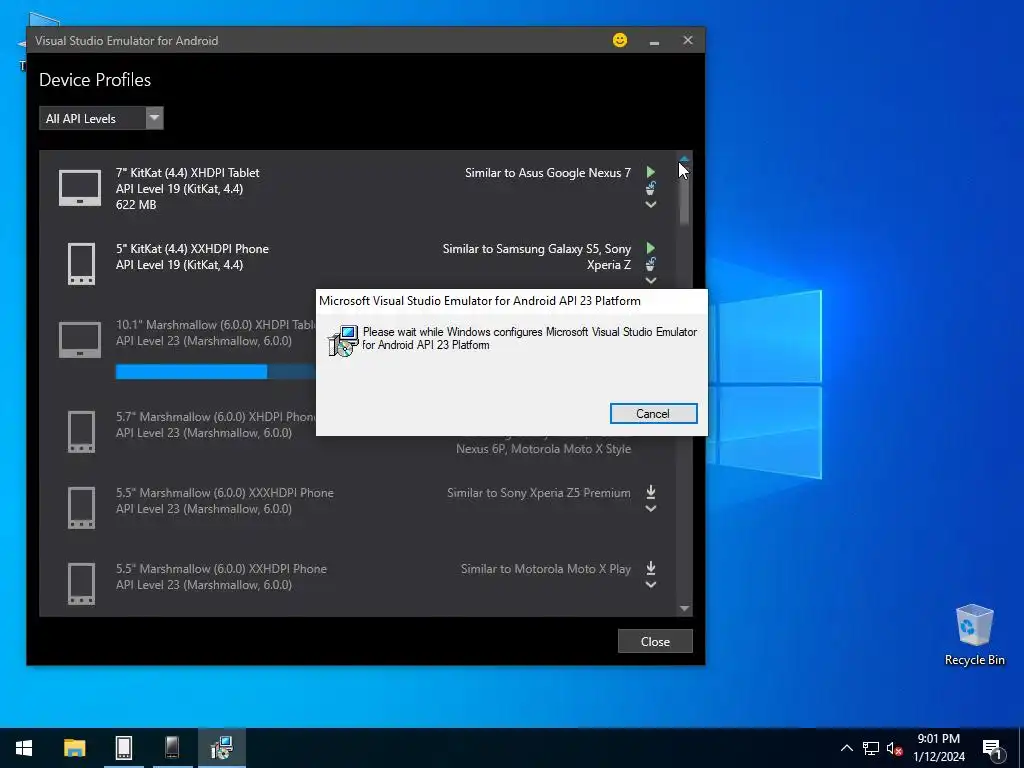The height and width of the screenshot is (768, 1024).
Task: Select '5" KitKat (4.4) XXHDPI Phone' title
Action: pyautogui.click(x=192, y=249)
